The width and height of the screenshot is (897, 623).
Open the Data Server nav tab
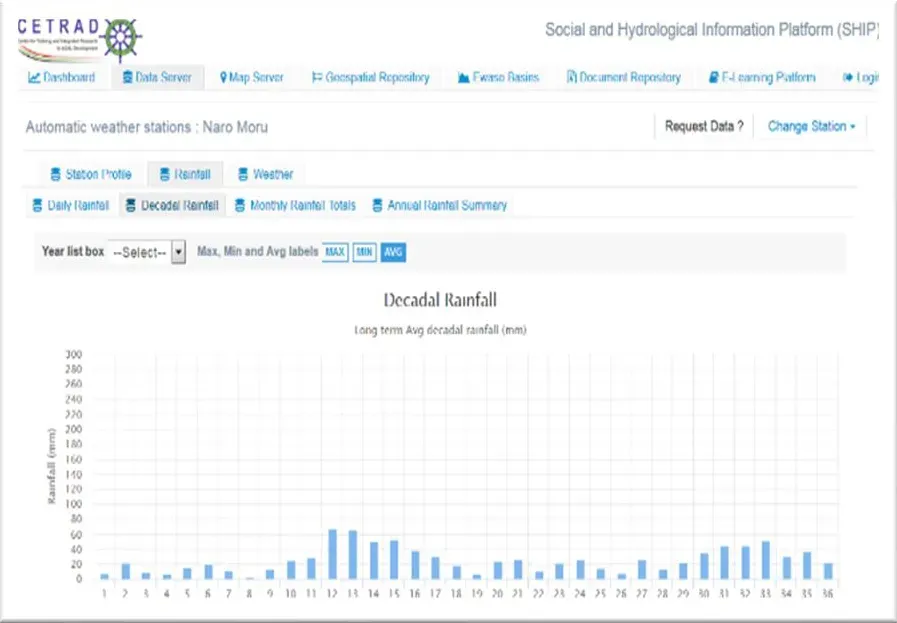(157, 78)
